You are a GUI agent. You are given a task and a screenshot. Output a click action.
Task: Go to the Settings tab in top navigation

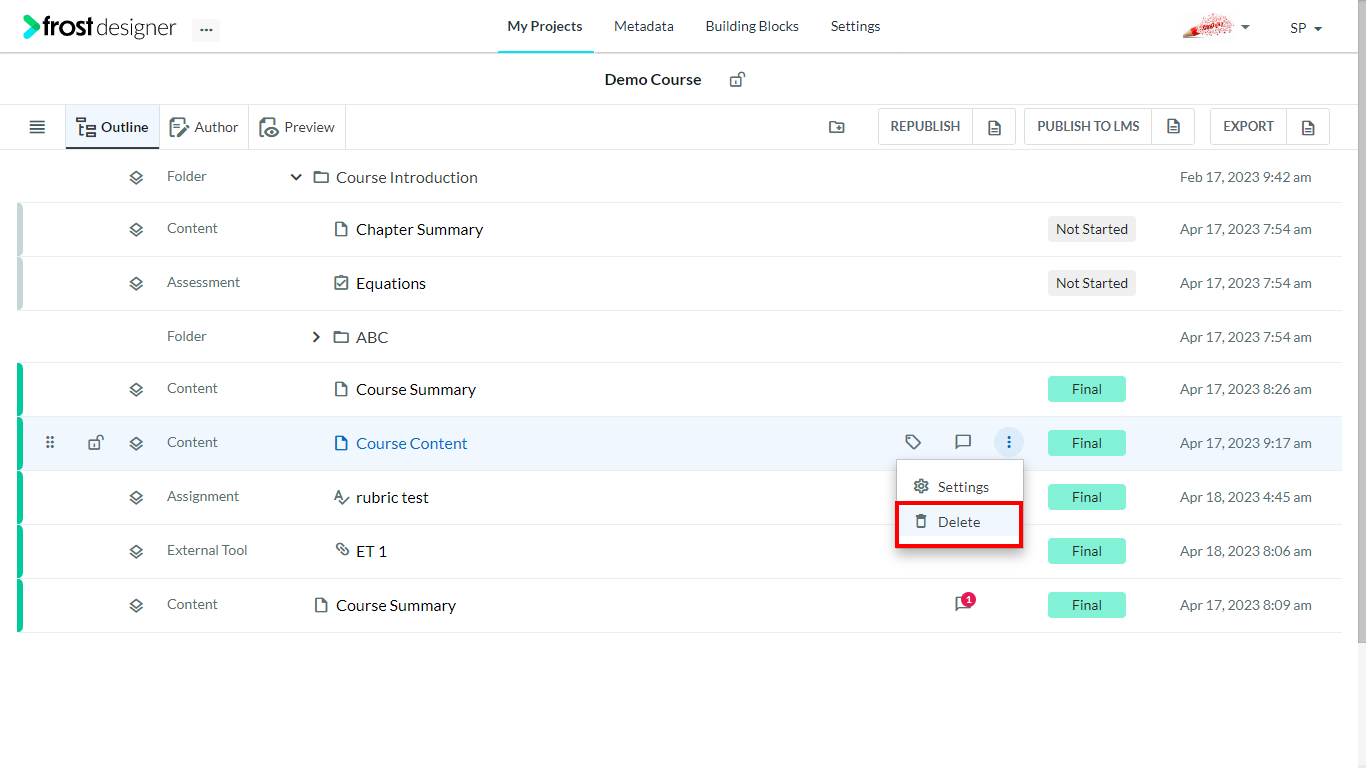(856, 27)
